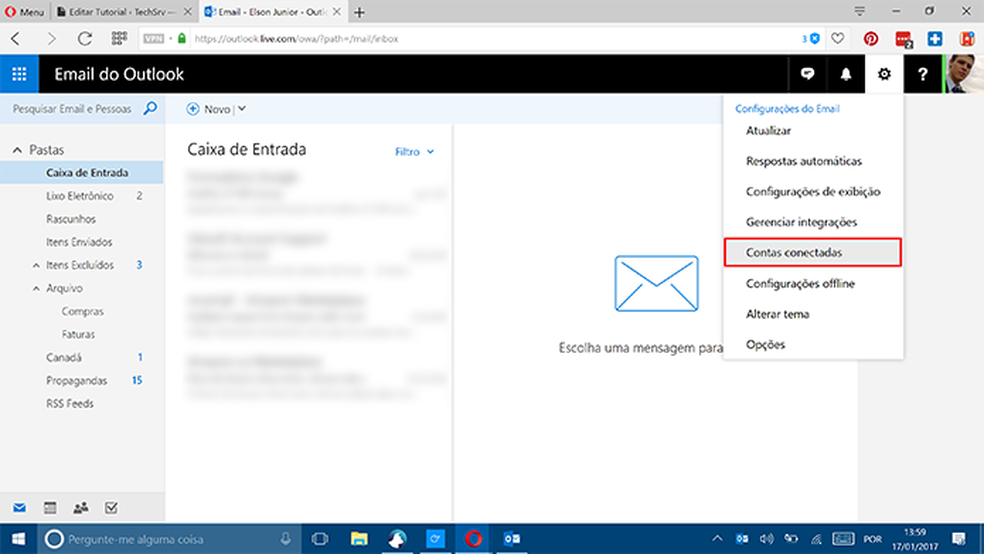The width and height of the screenshot is (984, 554).
Task: Click the Novo plus icon
Action: pos(193,109)
